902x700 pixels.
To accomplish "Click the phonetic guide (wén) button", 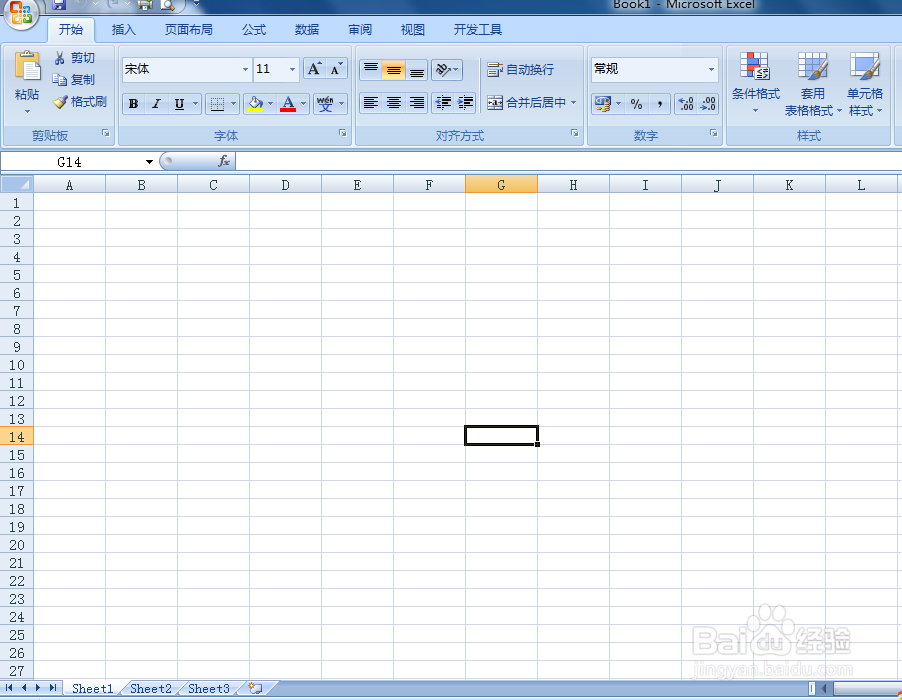I will coord(325,104).
